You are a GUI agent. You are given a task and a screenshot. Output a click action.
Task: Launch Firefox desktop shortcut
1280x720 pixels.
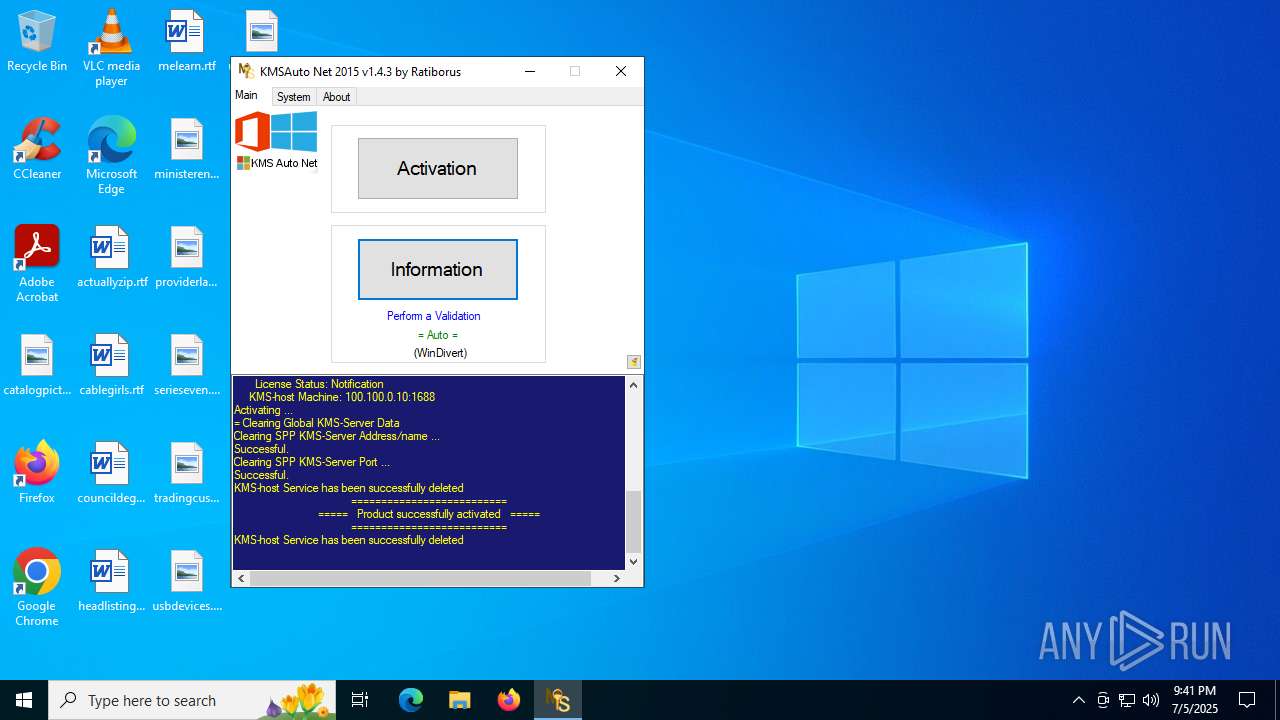coord(37,472)
